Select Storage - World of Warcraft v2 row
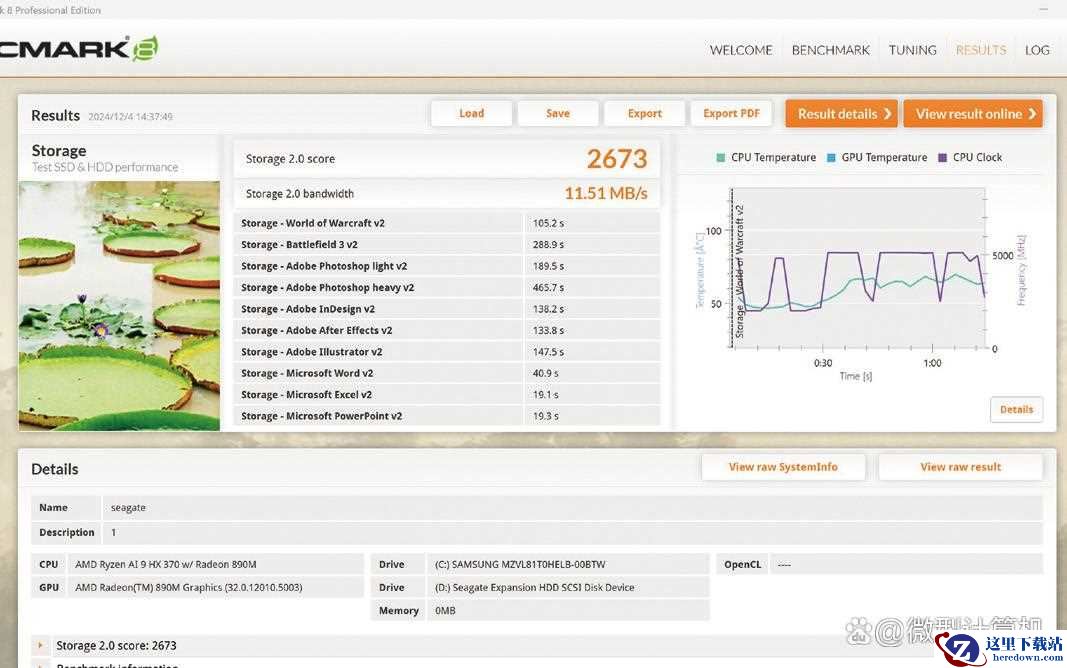The width and height of the screenshot is (1067, 668). (446, 223)
